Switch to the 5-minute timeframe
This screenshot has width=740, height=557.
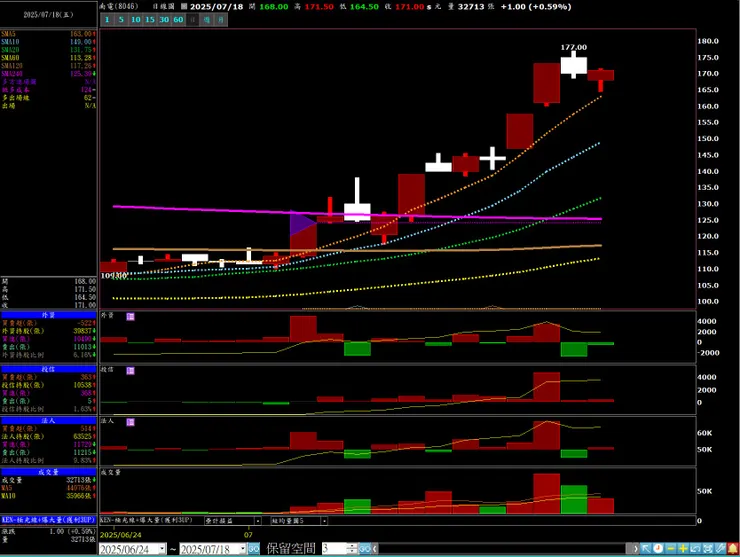click(121, 19)
